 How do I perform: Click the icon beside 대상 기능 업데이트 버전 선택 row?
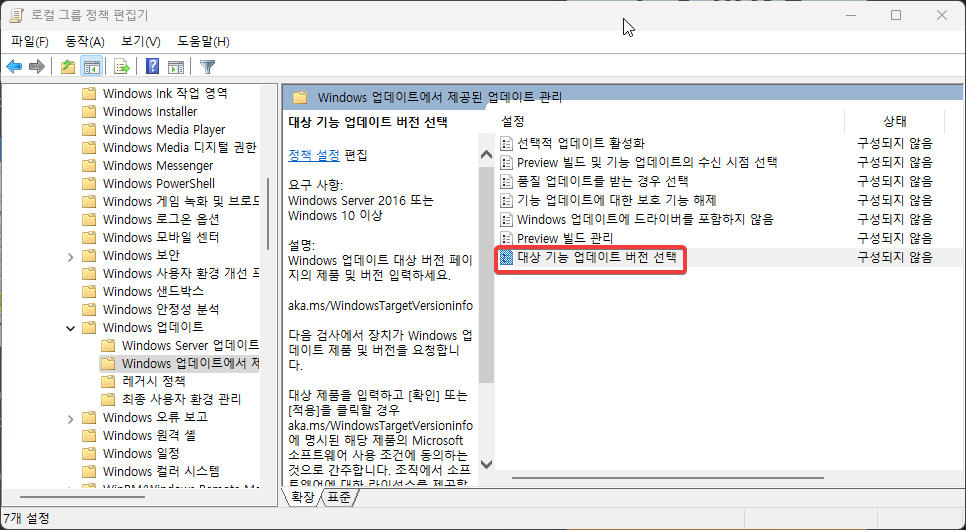[506, 258]
